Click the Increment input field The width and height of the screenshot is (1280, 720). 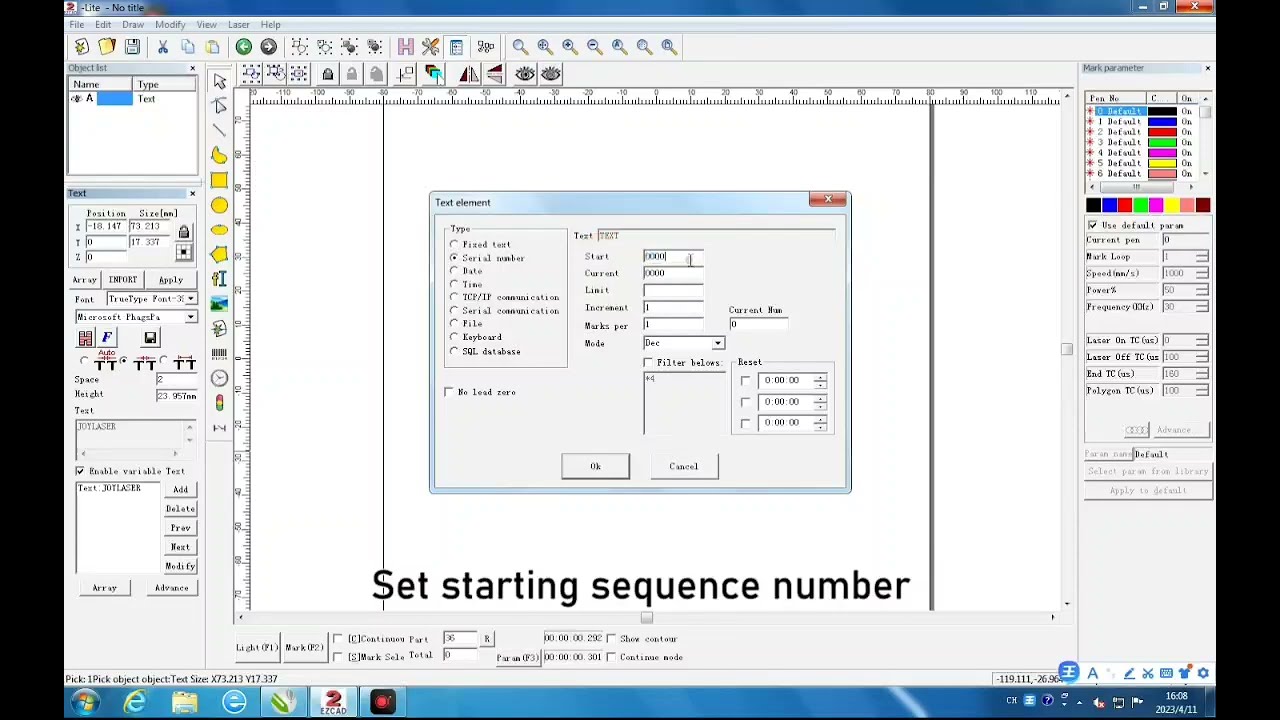coord(673,308)
